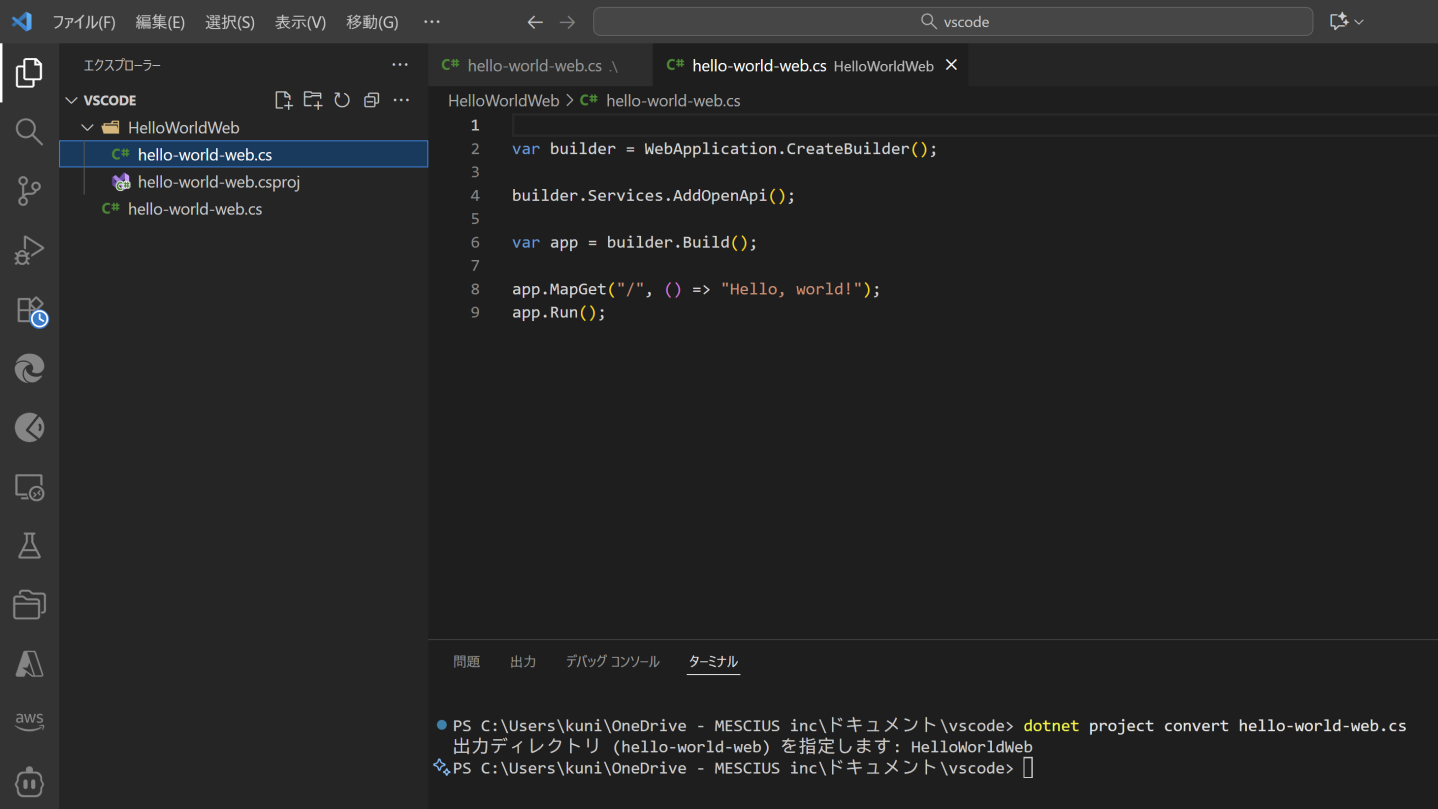Image resolution: width=1438 pixels, height=809 pixels.
Task: Open the Copilot chat dropdown arrow
Action: (x=1359, y=22)
